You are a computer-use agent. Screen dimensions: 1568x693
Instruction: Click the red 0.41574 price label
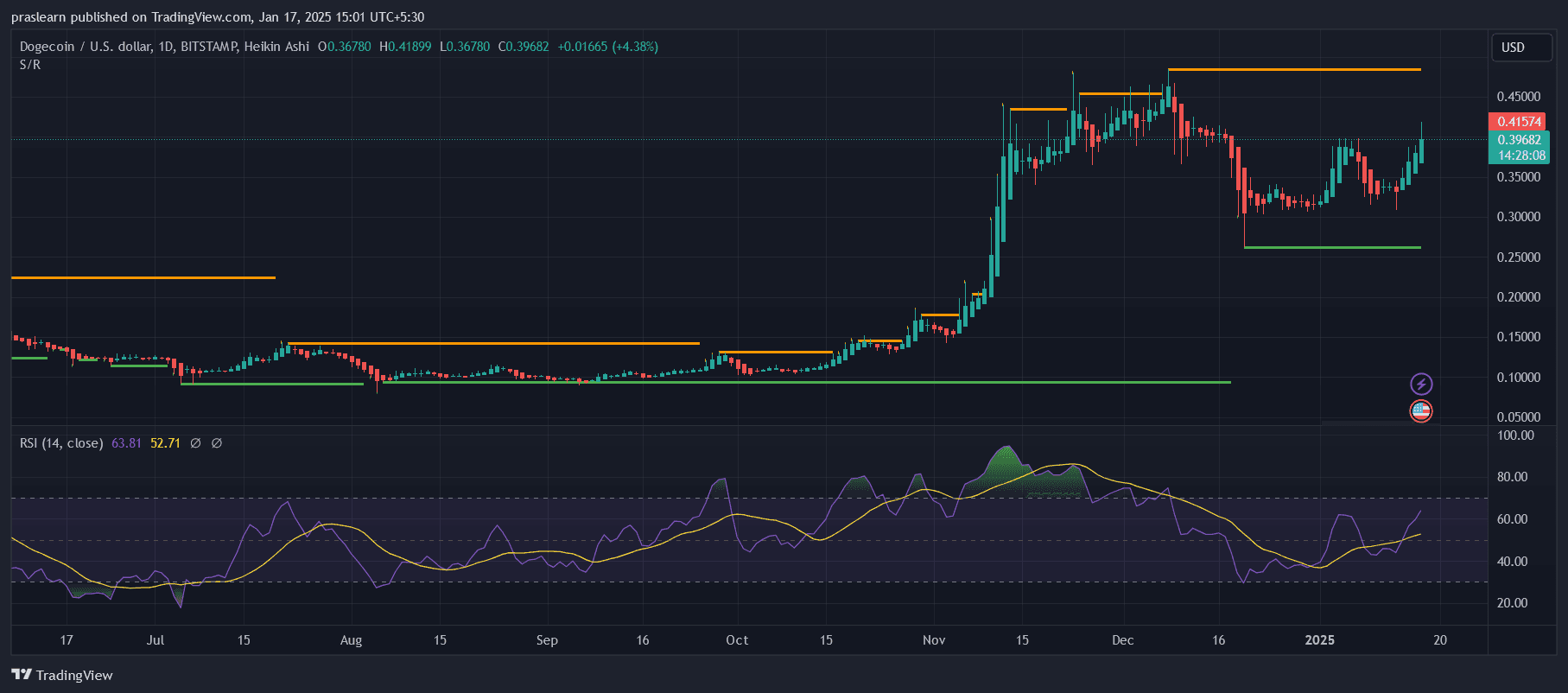point(1519,122)
